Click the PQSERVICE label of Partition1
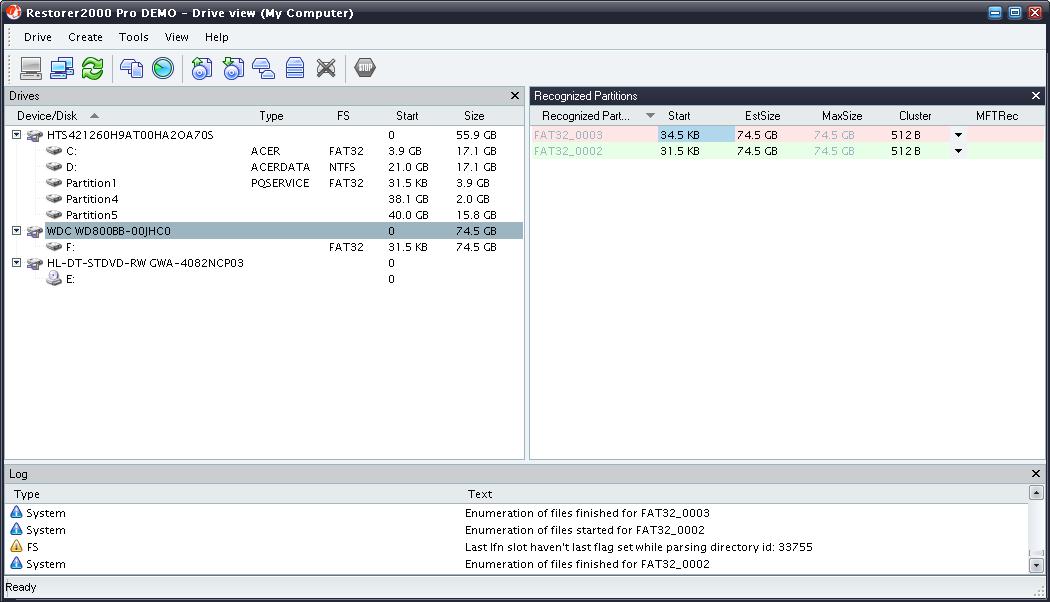 click(280, 183)
